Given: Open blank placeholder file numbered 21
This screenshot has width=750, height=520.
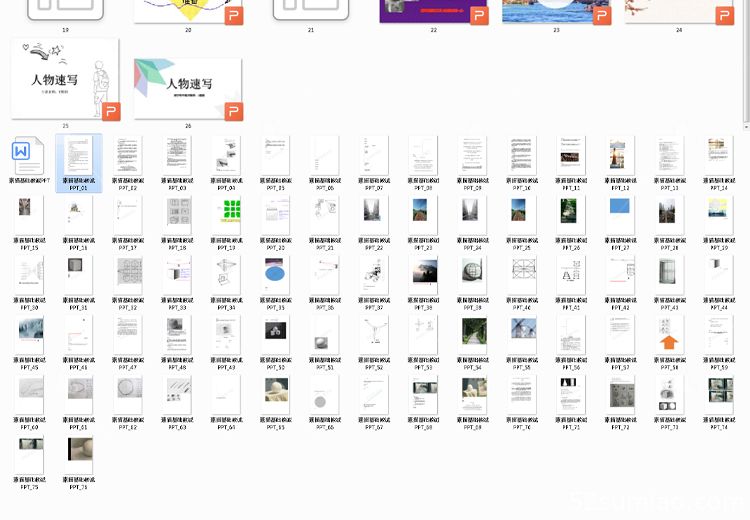Looking at the screenshot, I should (x=311, y=11).
